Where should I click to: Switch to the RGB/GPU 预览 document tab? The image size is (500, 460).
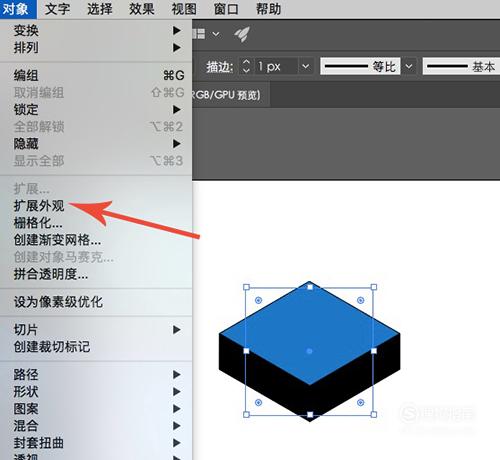click(230, 95)
